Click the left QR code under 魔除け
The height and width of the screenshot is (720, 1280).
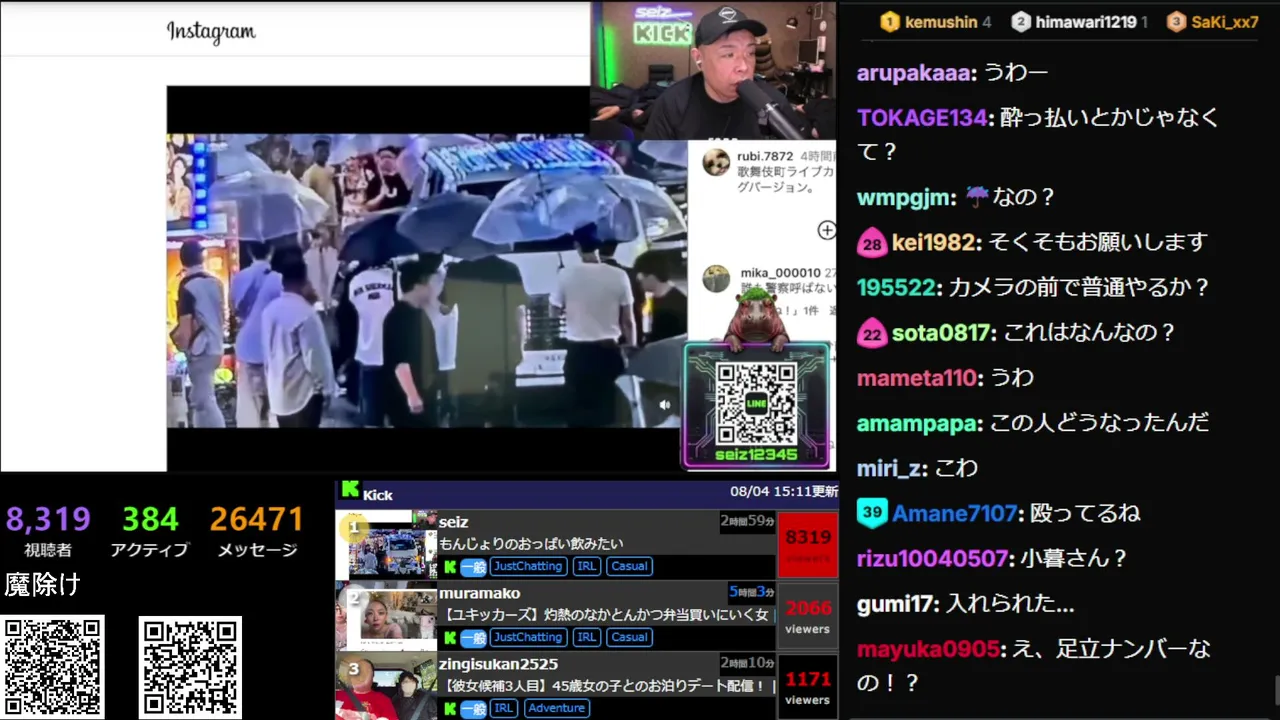click(53, 668)
